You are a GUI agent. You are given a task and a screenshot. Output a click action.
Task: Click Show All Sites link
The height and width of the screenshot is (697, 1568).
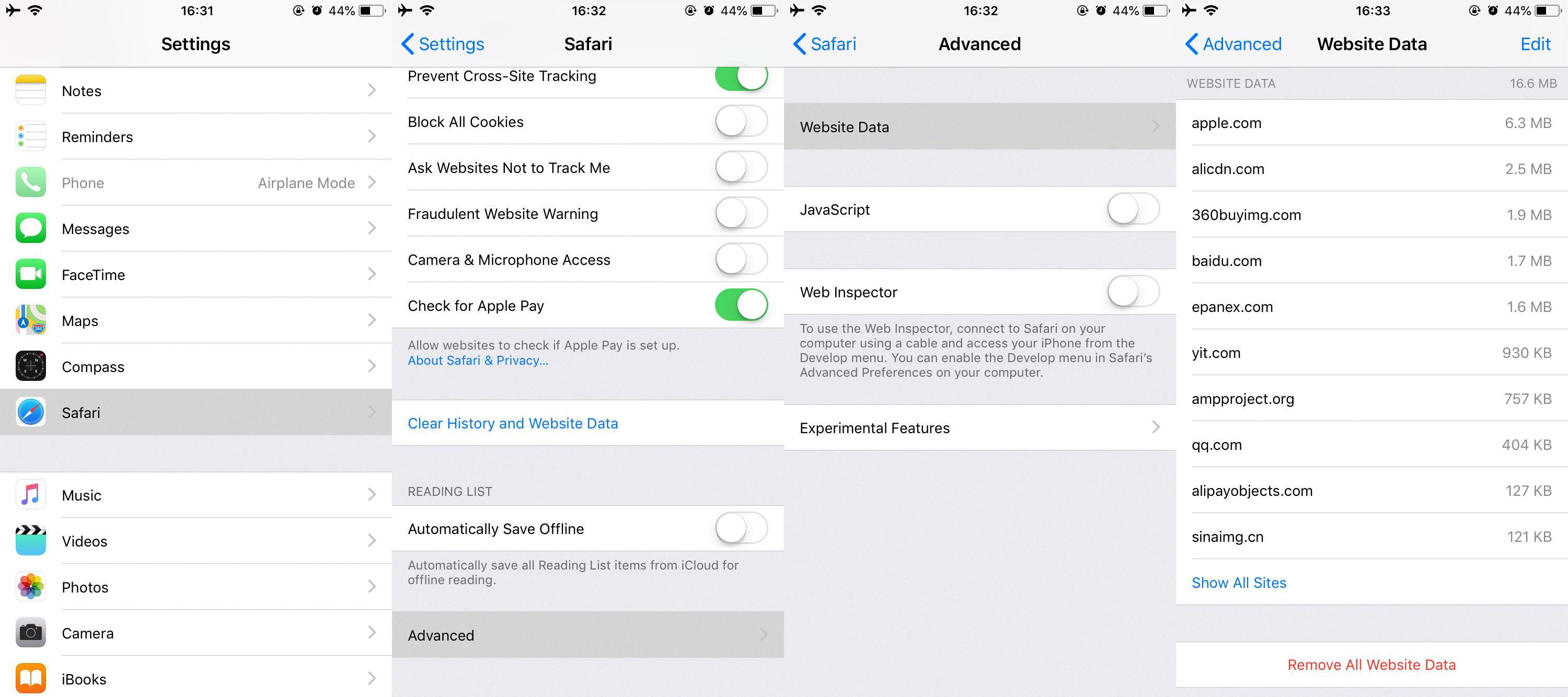click(1238, 582)
